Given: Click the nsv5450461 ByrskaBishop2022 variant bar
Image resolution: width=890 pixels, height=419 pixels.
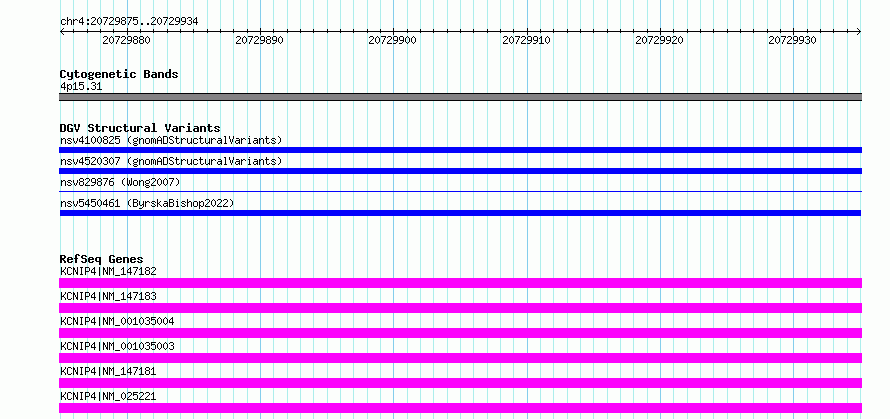Looking at the screenshot, I should (x=460, y=213).
